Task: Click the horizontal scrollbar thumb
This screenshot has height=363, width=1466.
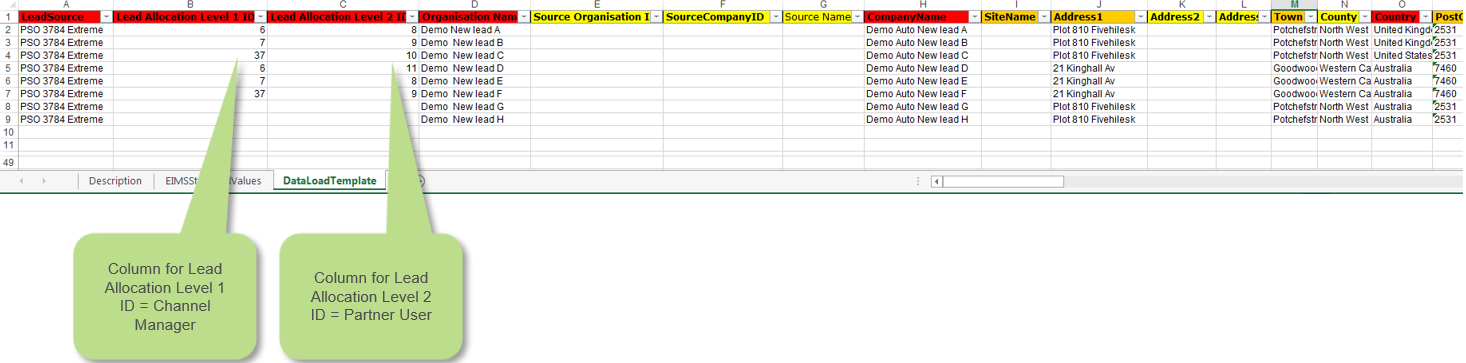Action: (1003, 182)
